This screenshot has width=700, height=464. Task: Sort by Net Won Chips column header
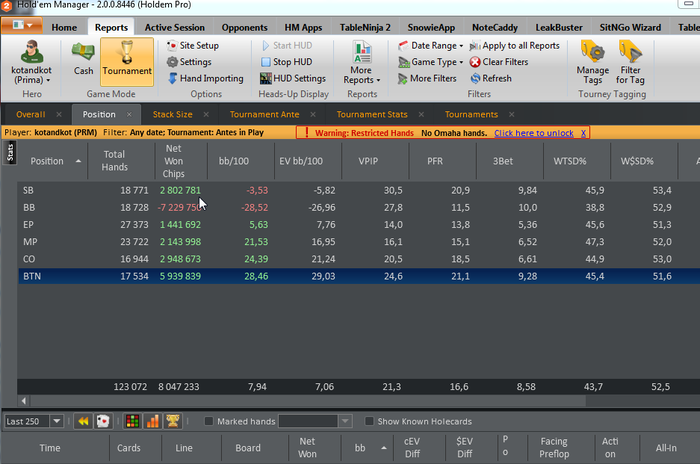173,161
